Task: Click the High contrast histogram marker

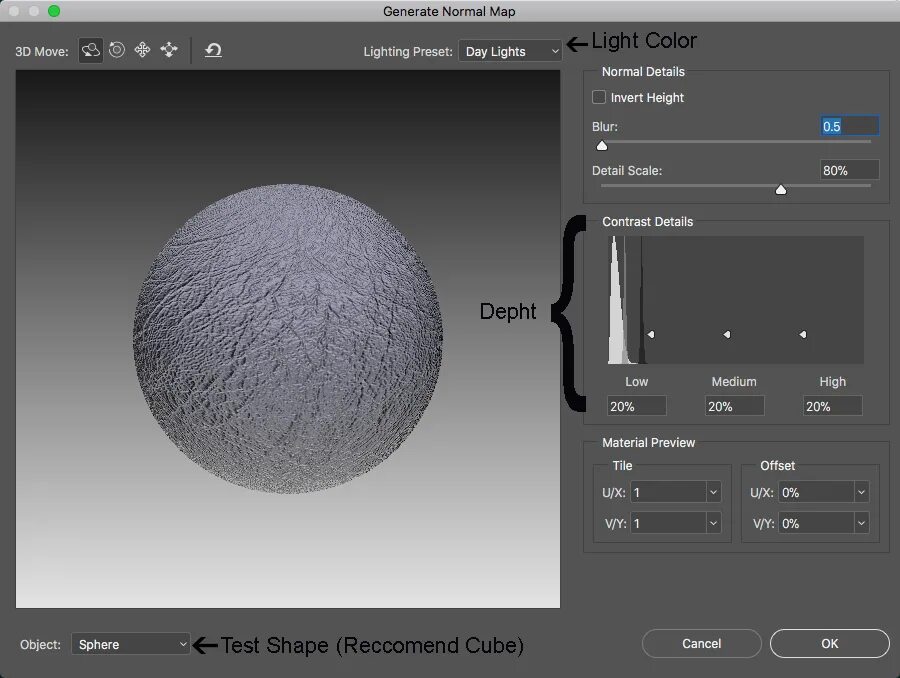Action: click(x=803, y=334)
